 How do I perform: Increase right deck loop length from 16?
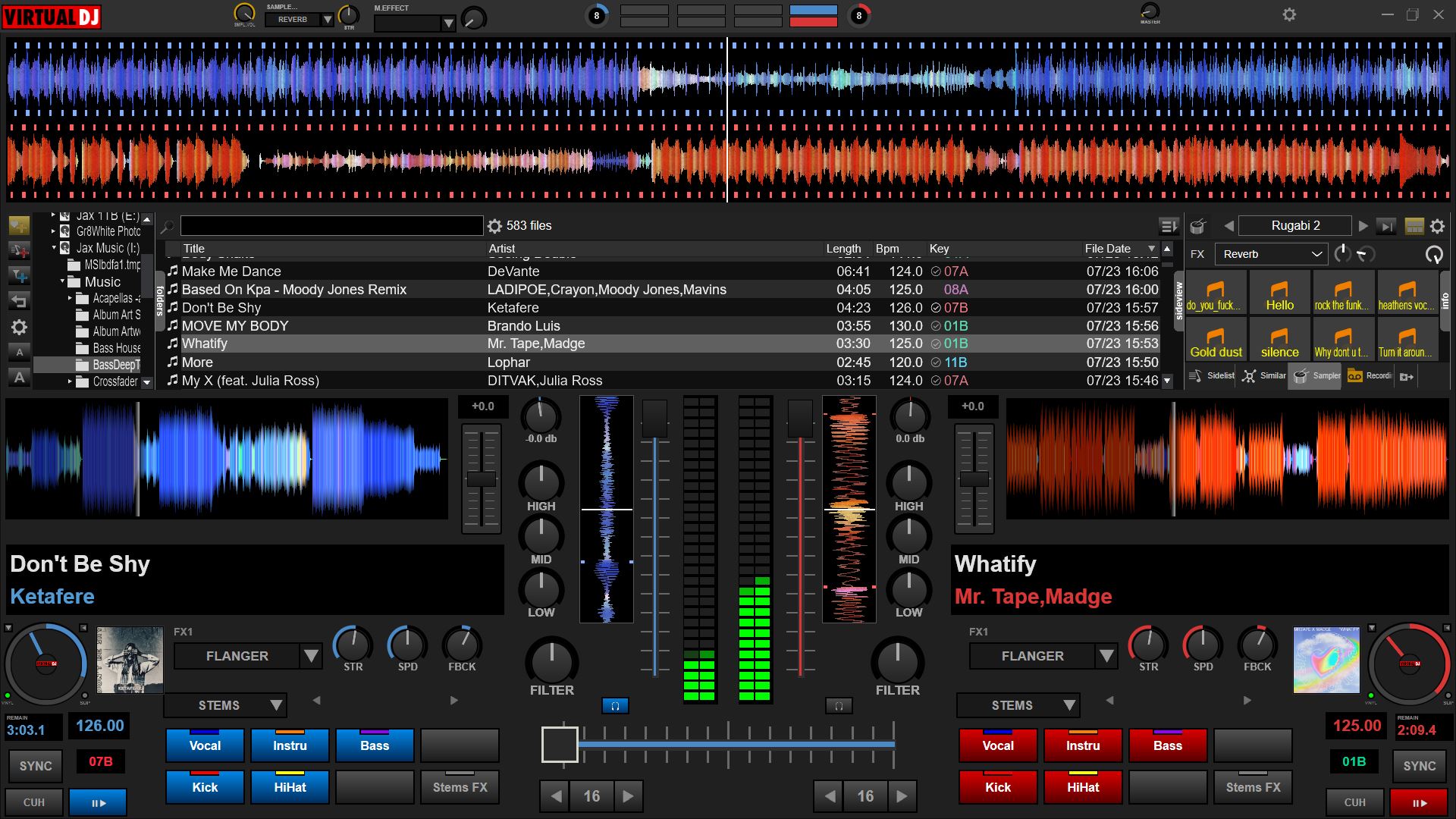coord(902,796)
